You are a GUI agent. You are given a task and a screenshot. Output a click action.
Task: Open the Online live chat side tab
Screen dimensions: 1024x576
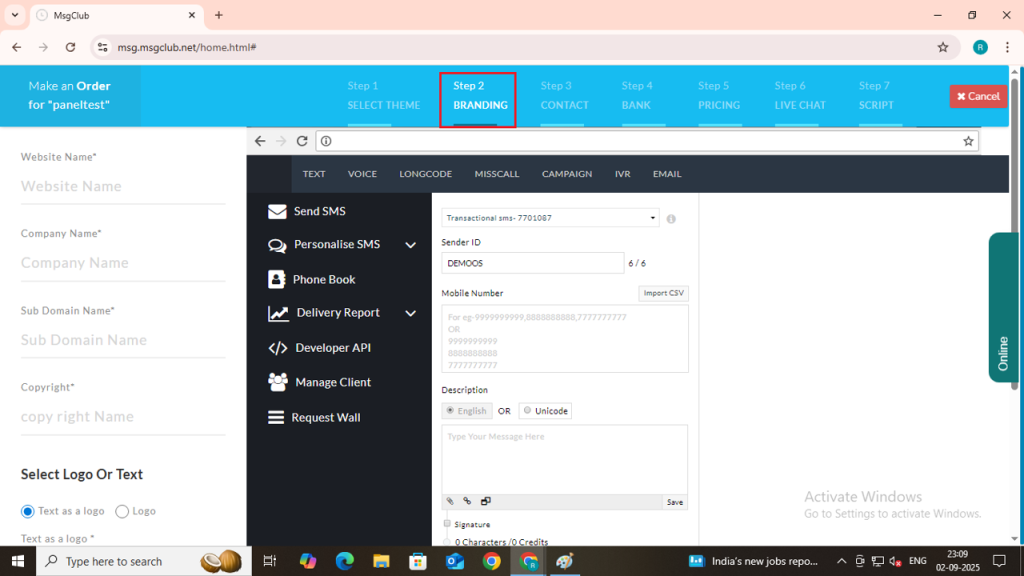1003,307
